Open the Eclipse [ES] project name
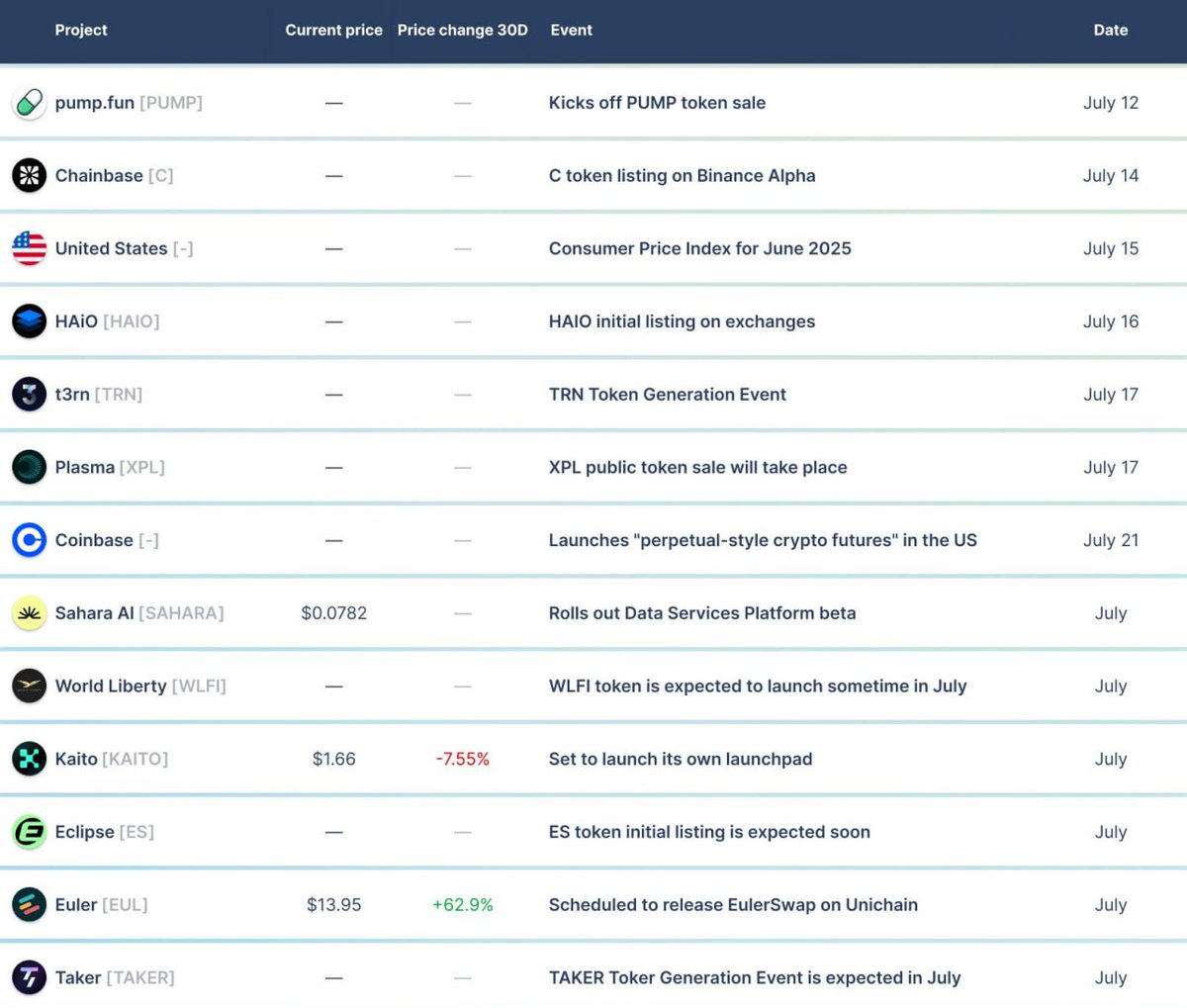This screenshot has width=1187, height=1008. click(105, 832)
